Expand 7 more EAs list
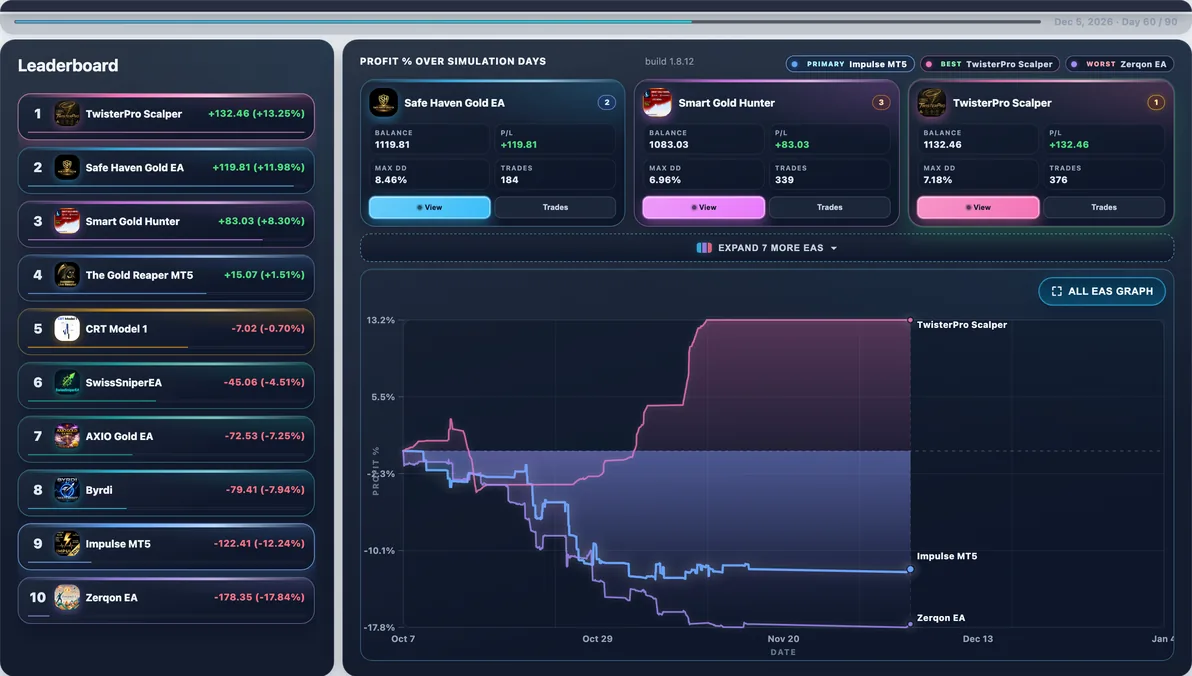 (x=767, y=248)
